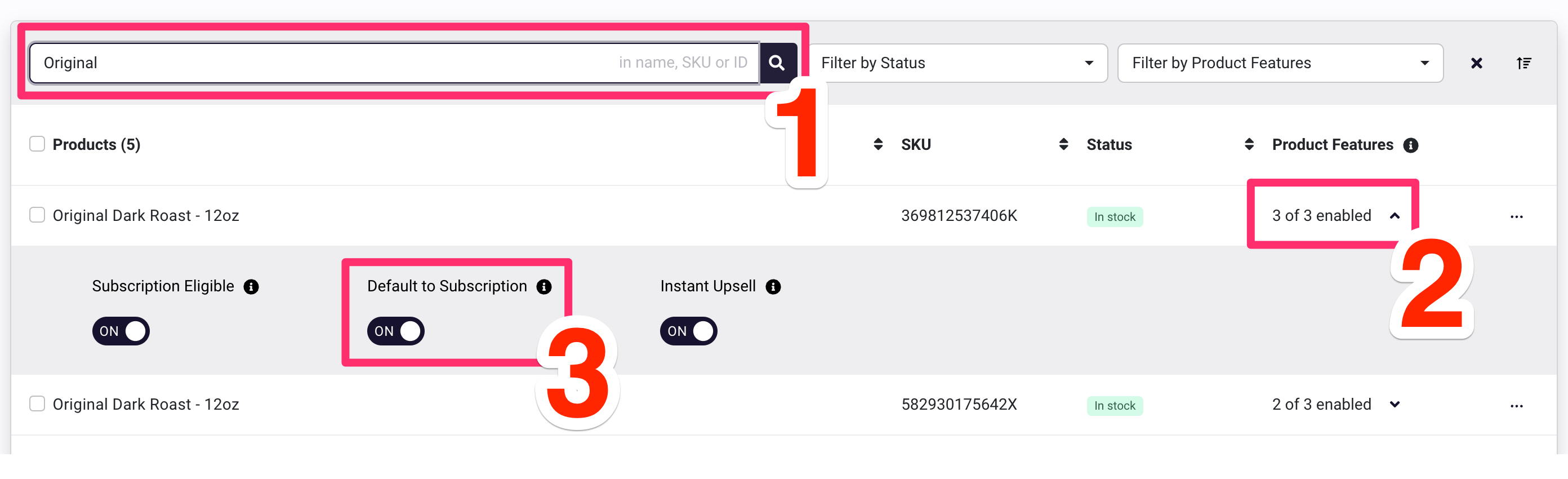
Task: Disable the Instant Upsell toggle
Action: tap(688, 331)
